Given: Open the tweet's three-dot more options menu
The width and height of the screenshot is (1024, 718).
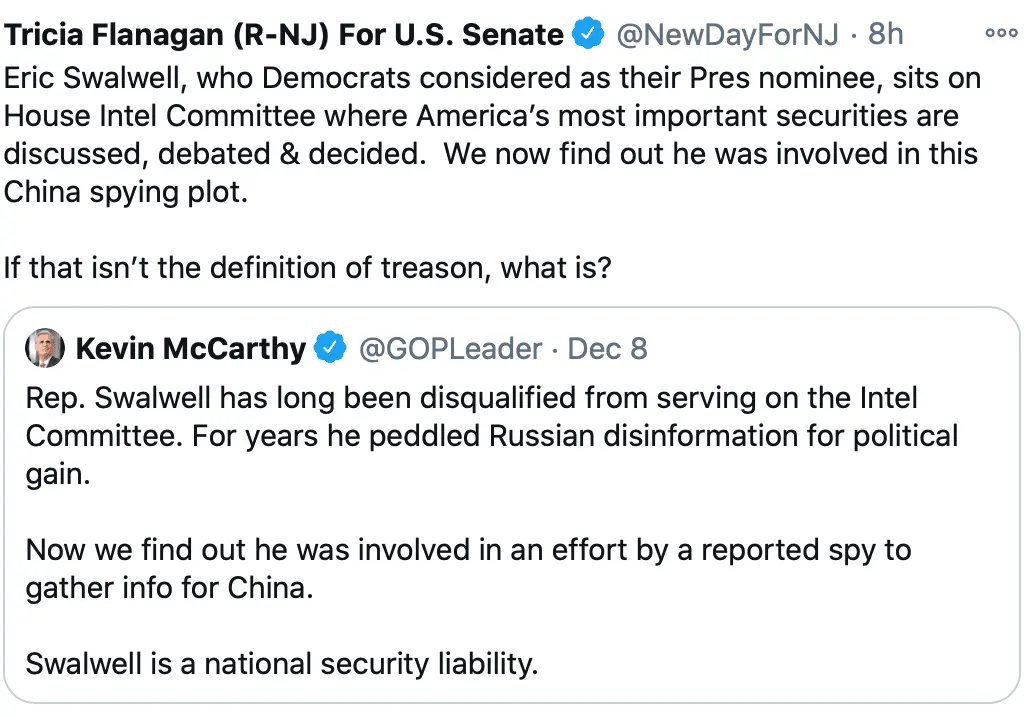Looking at the screenshot, I should (x=1000, y=33).
